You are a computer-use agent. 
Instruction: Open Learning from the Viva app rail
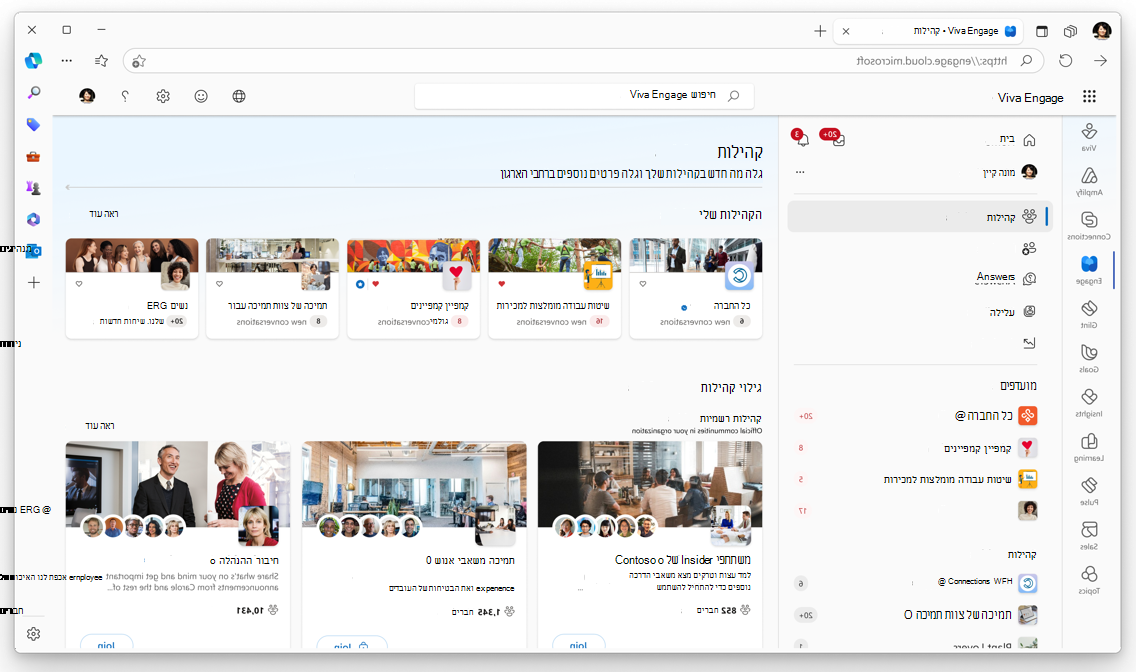pos(1088,447)
